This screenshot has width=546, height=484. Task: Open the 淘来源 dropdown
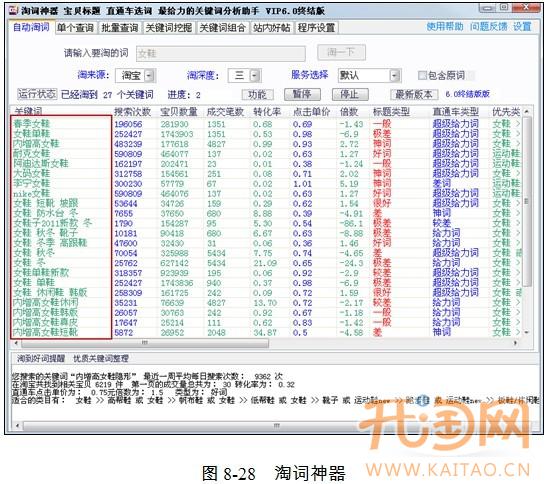pos(149,76)
